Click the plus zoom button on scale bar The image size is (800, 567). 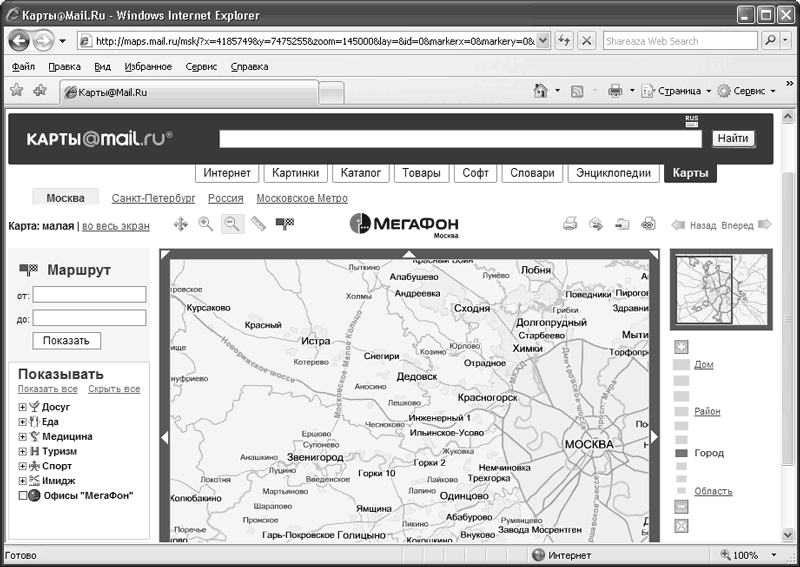681,347
